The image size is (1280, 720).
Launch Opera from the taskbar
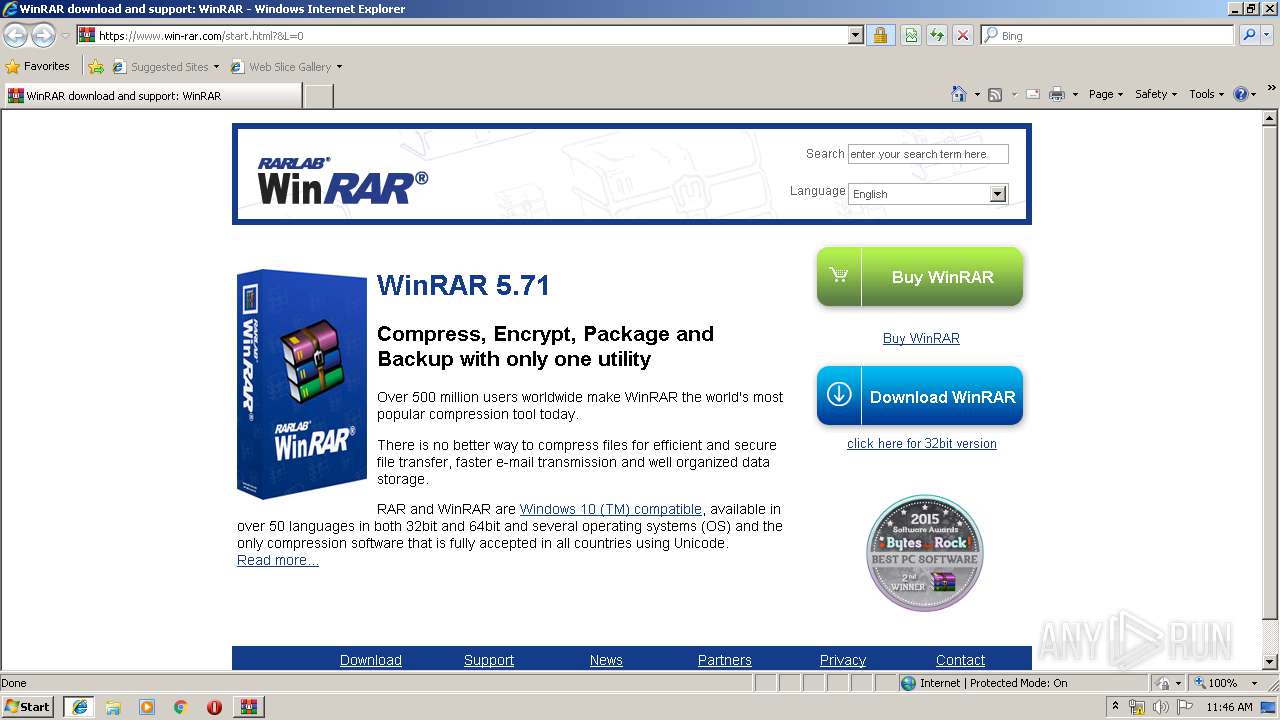click(x=214, y=707)
